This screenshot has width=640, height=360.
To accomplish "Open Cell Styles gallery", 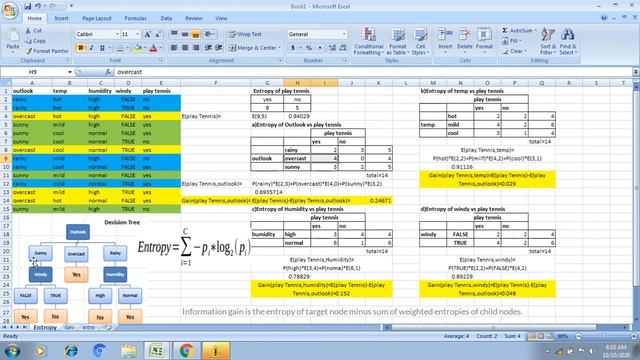I will tap(420, 41).
